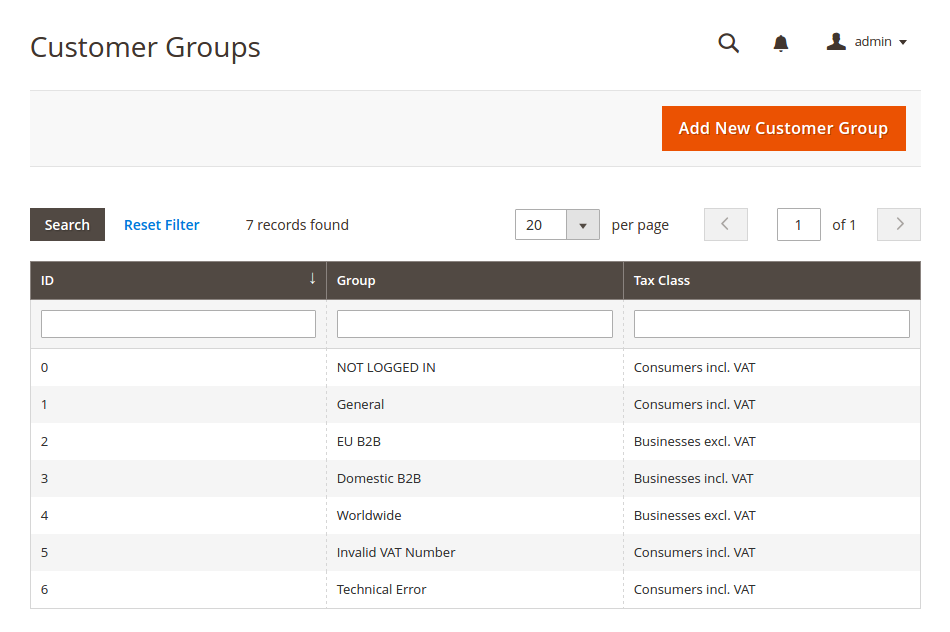
Task: Click the Tax Class cell for EU B2B
Action: (772, 442)
